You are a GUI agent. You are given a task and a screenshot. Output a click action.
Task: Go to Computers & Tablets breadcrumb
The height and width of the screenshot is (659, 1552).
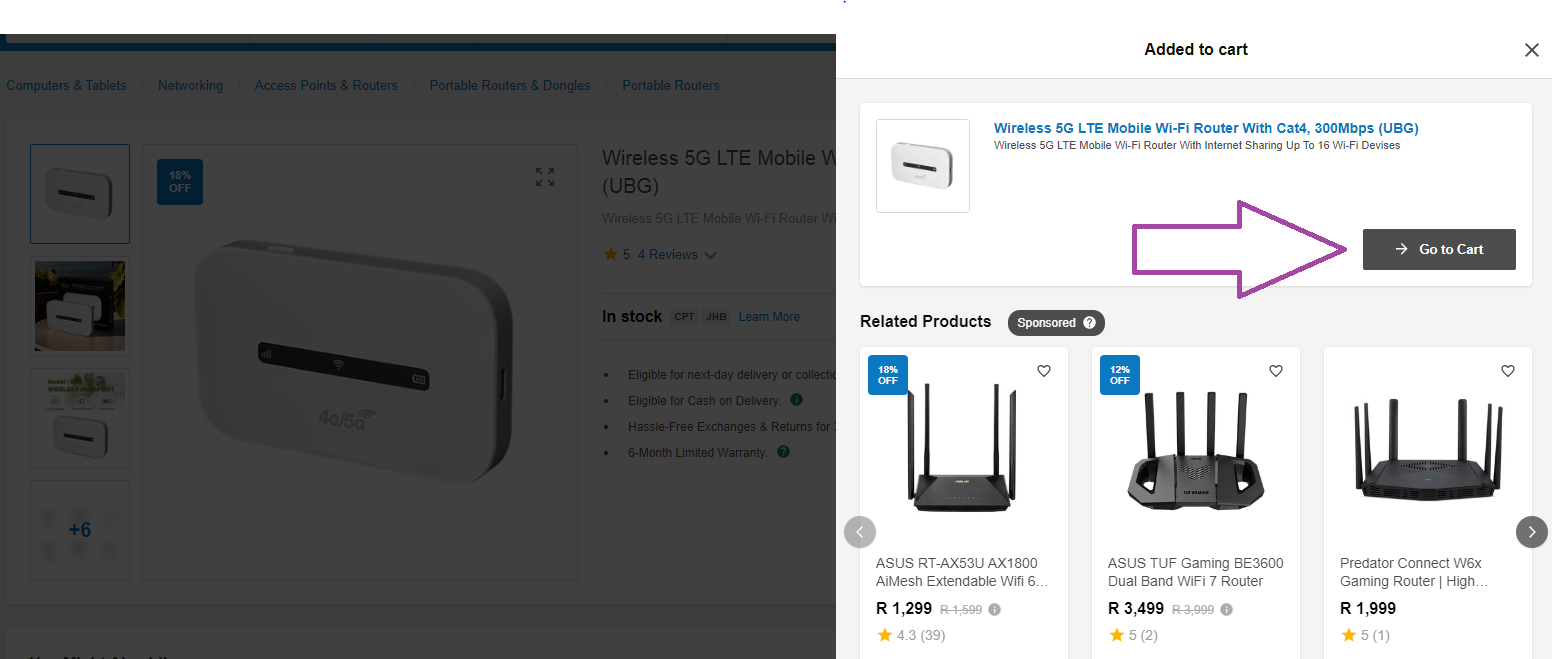pos(66,86)
